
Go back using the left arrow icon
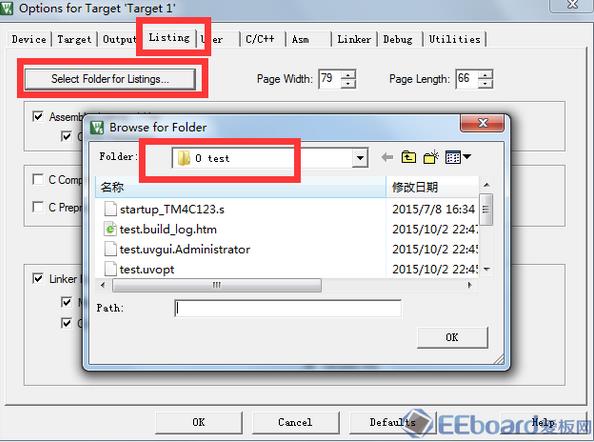coord(387,157)
